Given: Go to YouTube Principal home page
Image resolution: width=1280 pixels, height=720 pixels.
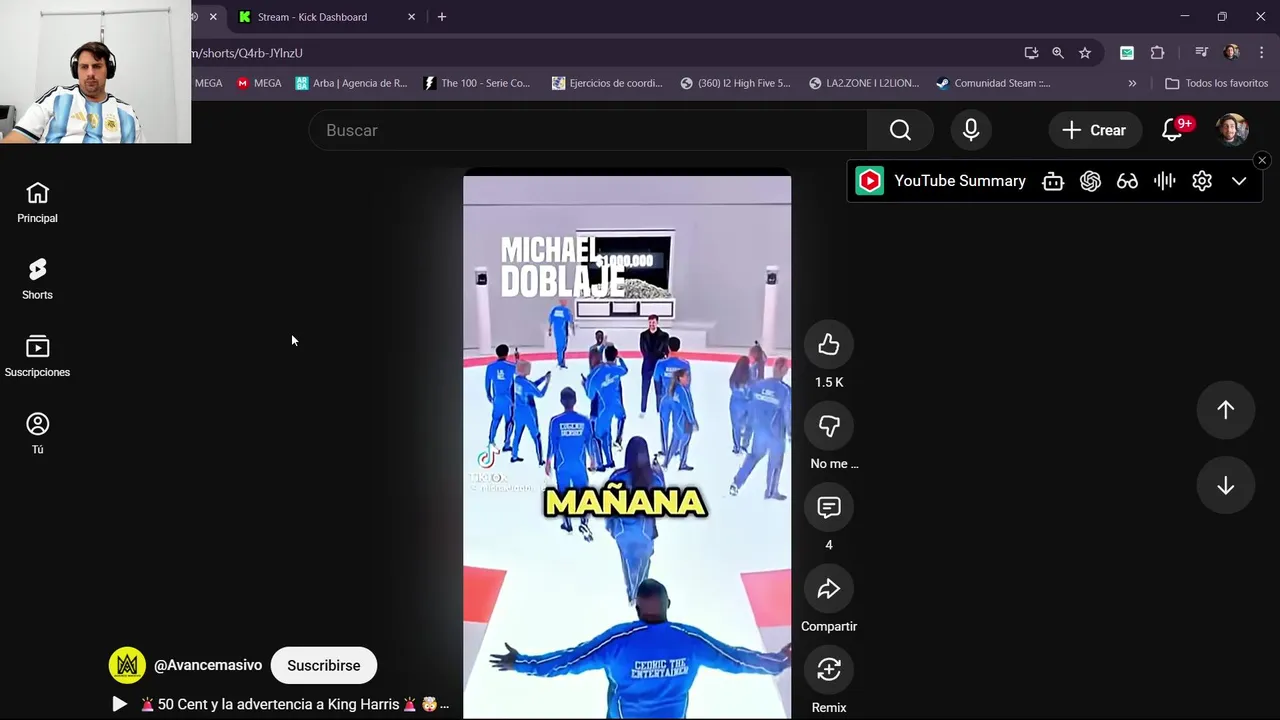Looking at the screenshot, I should coord(37,202).
